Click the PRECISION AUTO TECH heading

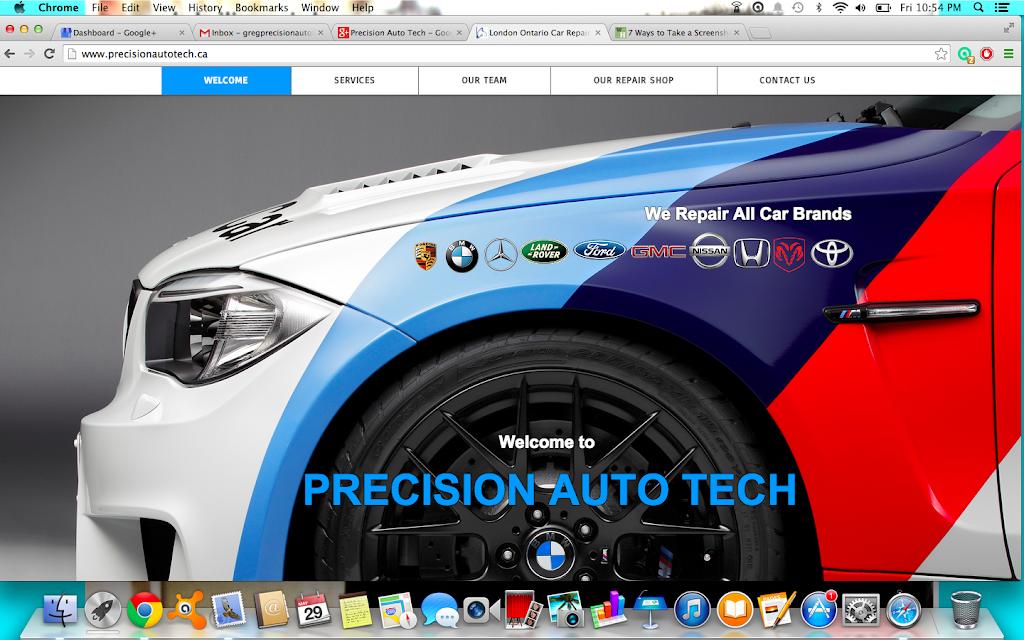(x=550, y=489)
